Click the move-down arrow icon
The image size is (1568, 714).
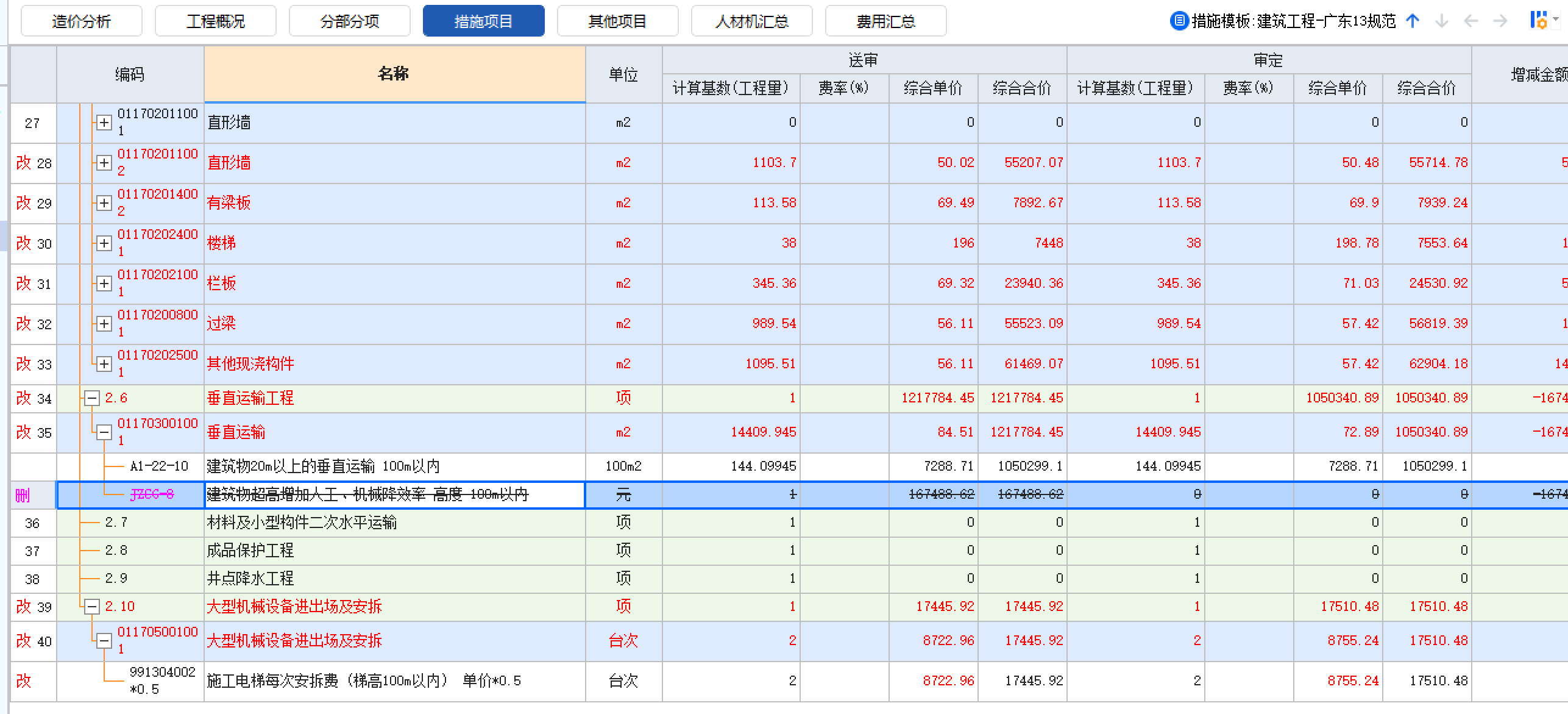tap(1442, 20)
